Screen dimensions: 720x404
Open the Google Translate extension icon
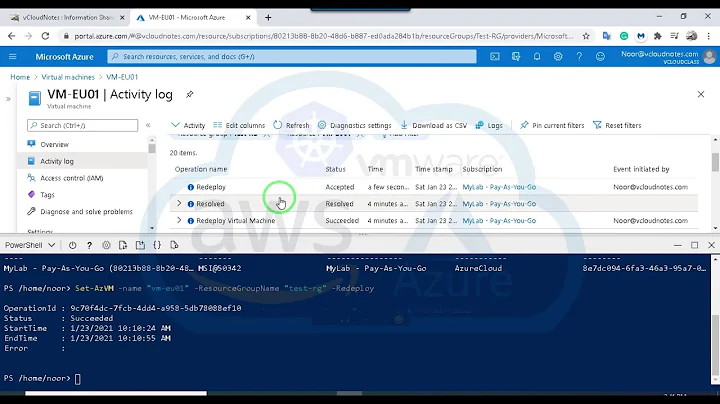pos(607,36)
